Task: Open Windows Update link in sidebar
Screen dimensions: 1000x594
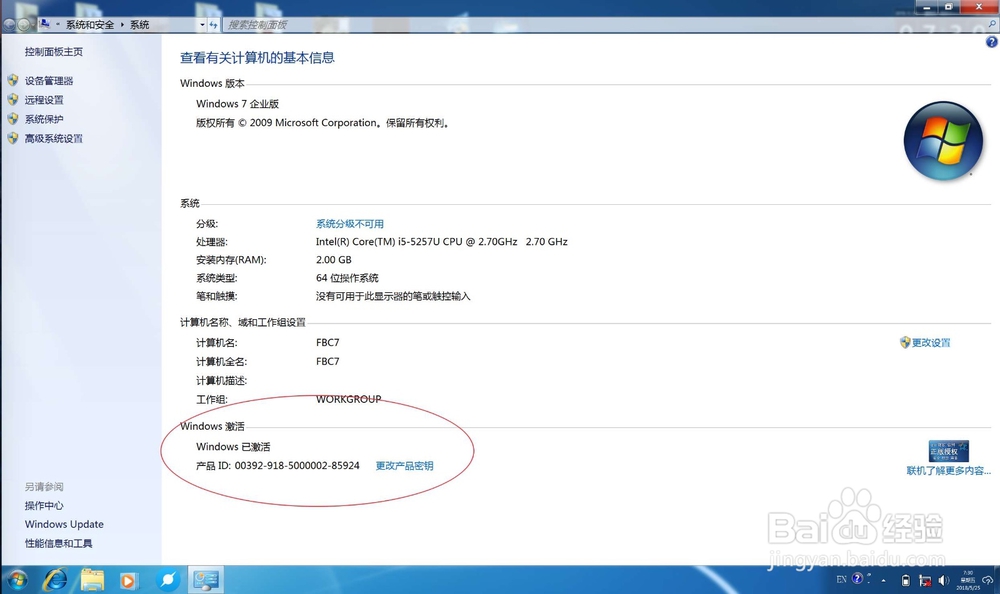Action: pos(64,524)
